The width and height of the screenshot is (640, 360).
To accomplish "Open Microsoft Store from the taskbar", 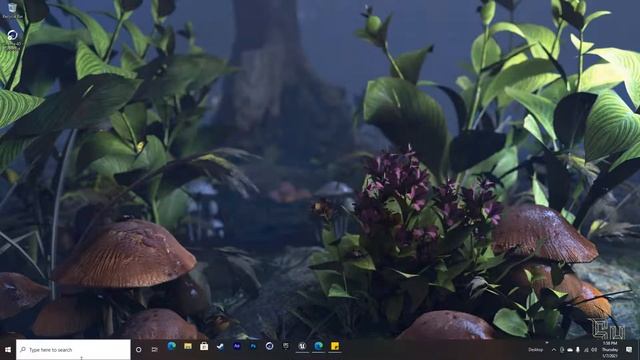I will coord(204,347).
